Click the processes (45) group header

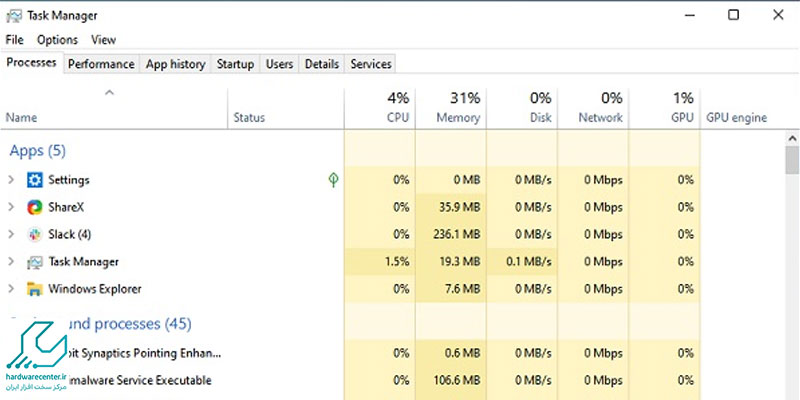[128, 324]
